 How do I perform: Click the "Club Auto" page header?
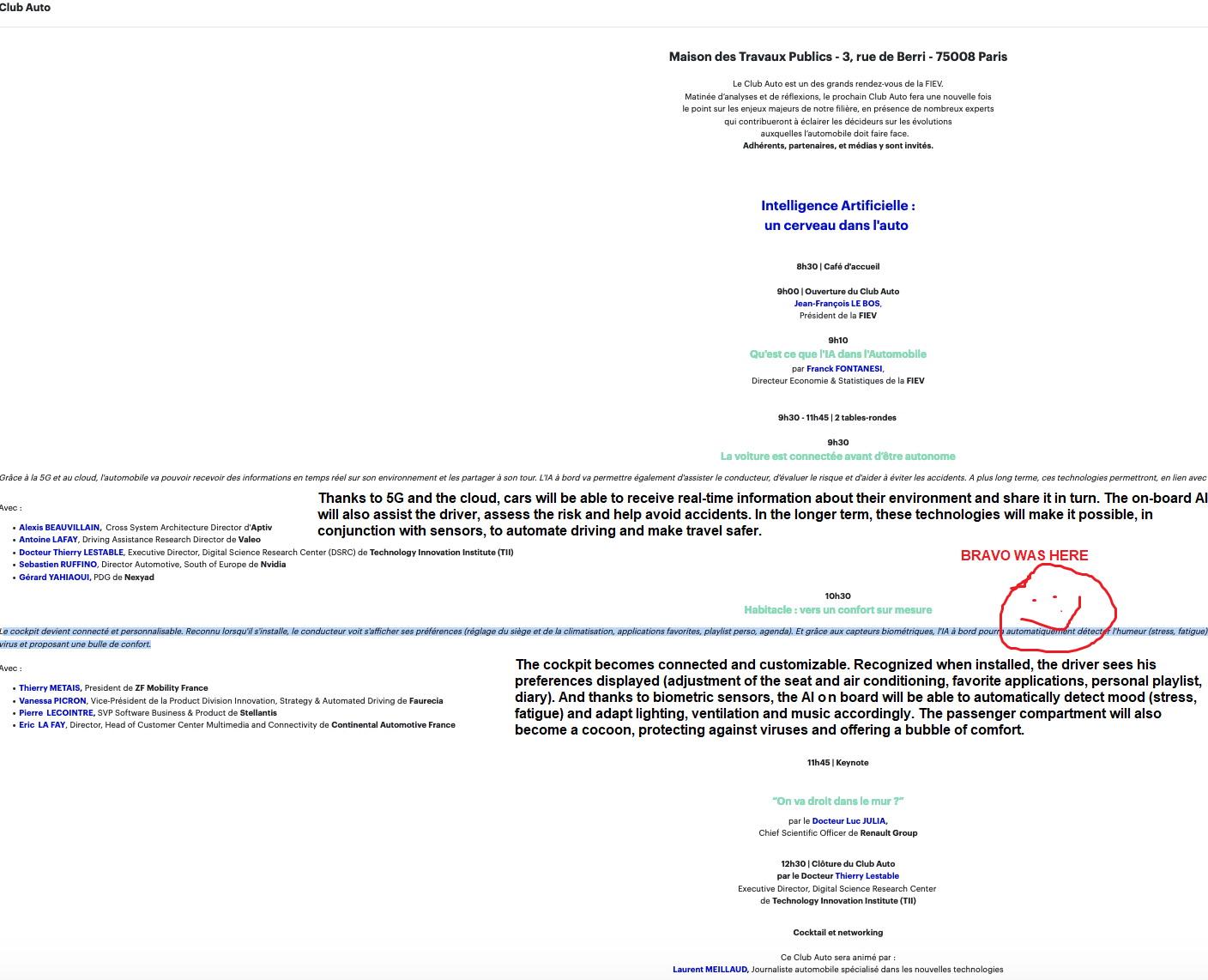point(25,8)
